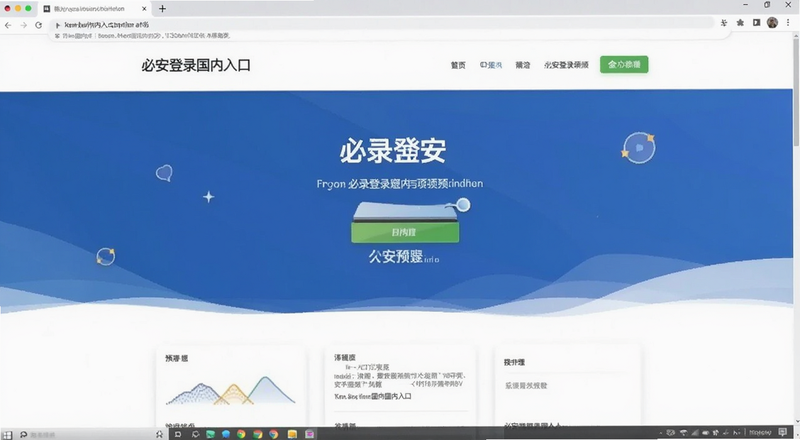Open the yellow File Explorer taskbar icon

pyautogui.click(x=292, y=434)
